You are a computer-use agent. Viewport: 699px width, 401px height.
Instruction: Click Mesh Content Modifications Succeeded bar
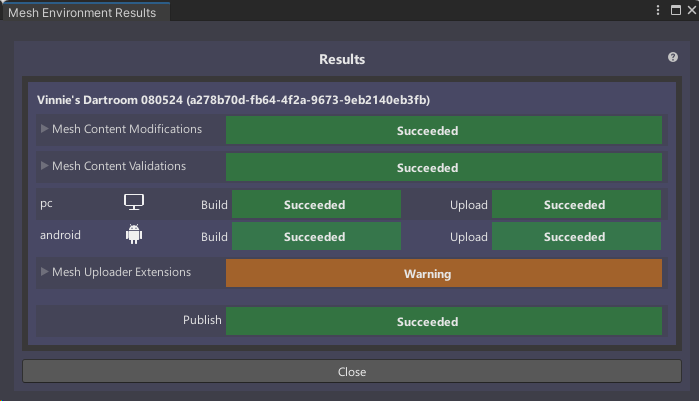click(x=444, y=130)
